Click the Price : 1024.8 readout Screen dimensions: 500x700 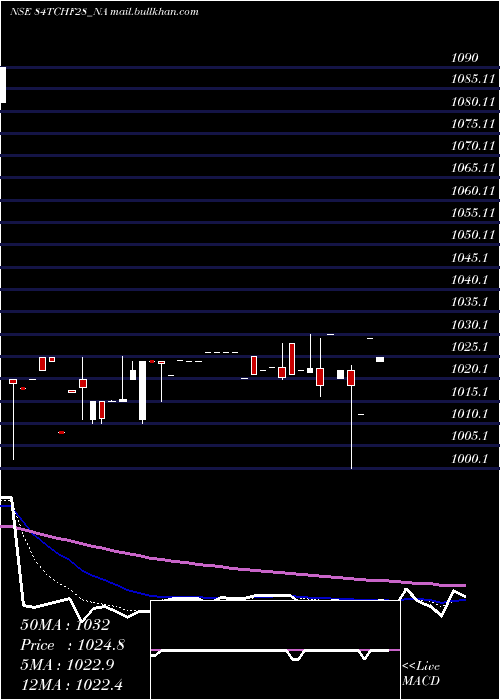coord(73,645)
